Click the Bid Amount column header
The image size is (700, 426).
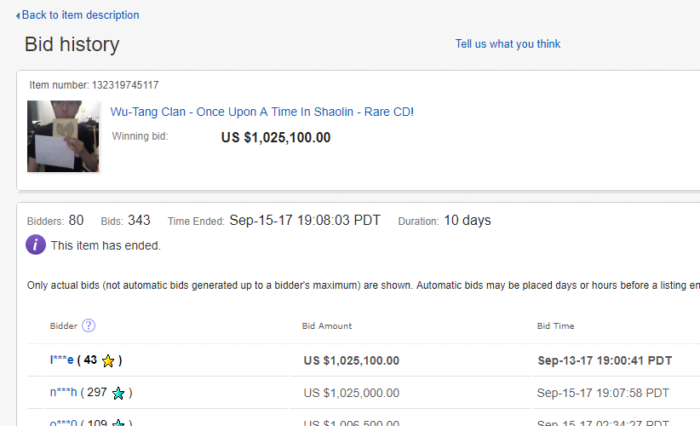327,326
